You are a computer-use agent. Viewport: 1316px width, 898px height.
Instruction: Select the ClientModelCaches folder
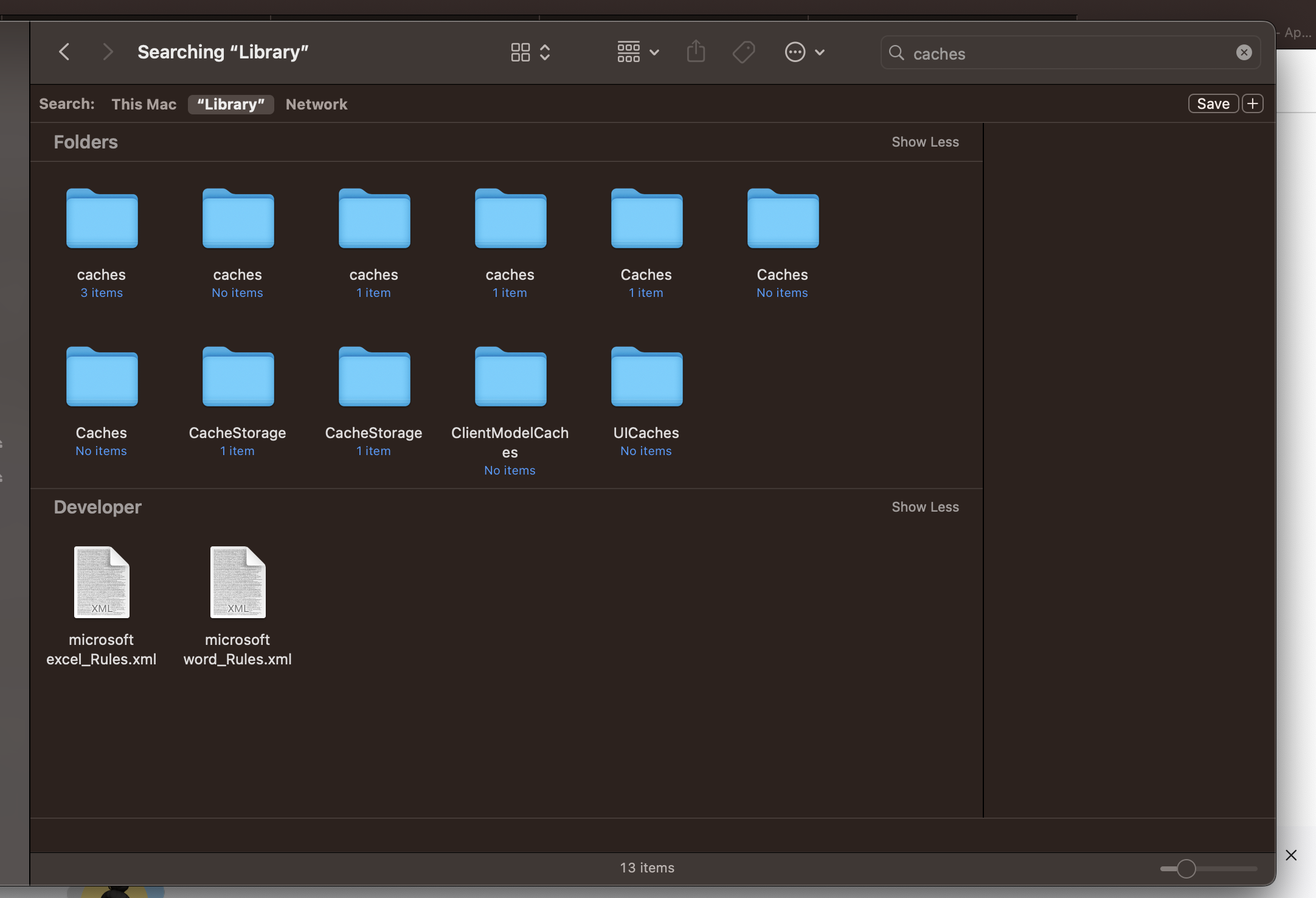coord(510,377)
